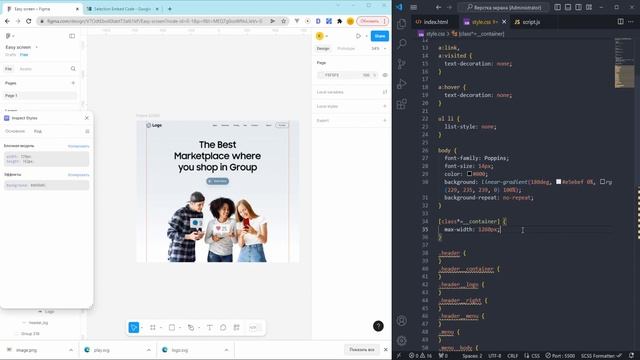
Task: Add a new page with plus icon
Action: click(x=73, y=83)
